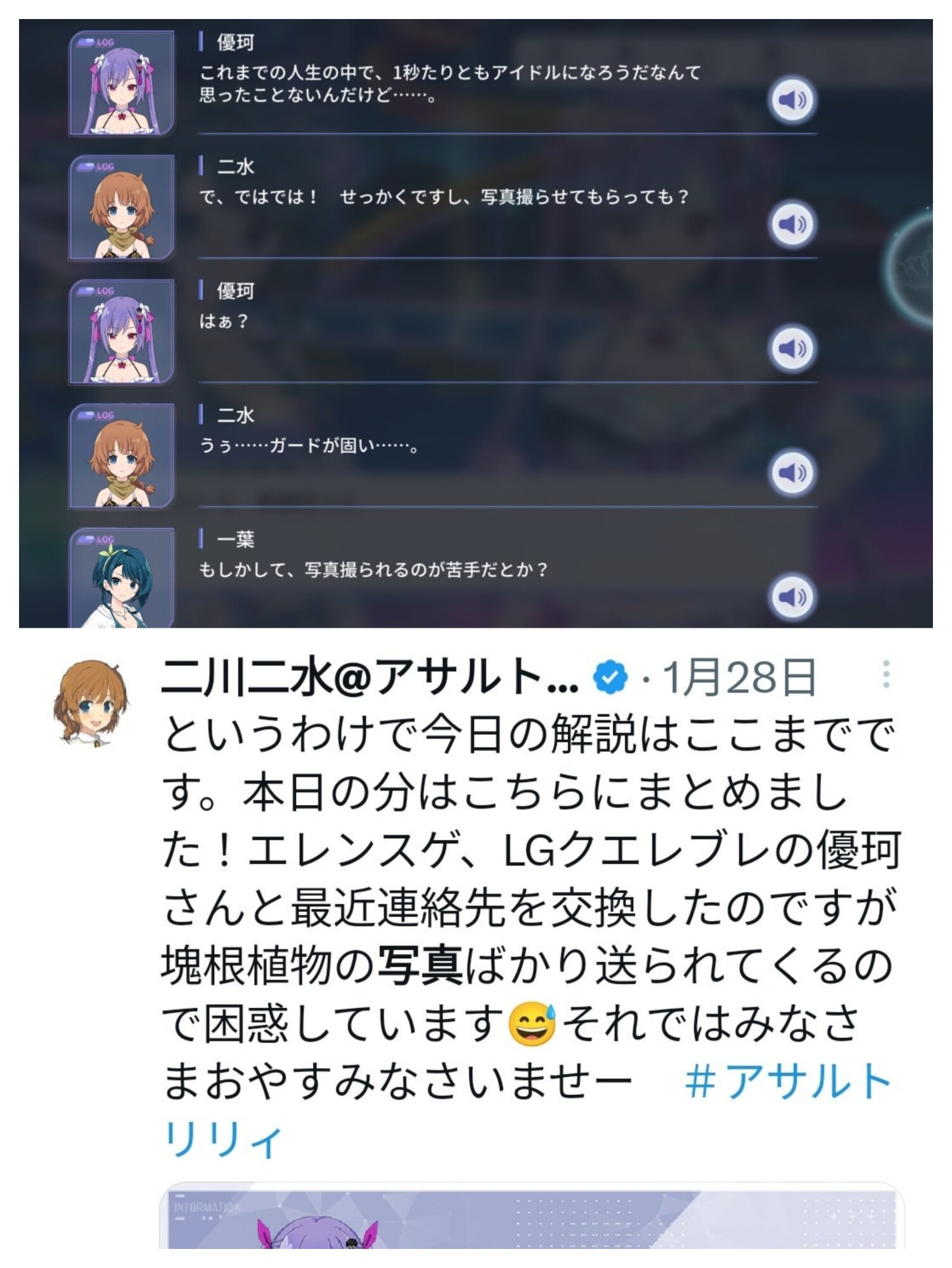Open the tweet's three-dot more menu
The image size is (952, 1268).
coord(886,674)
